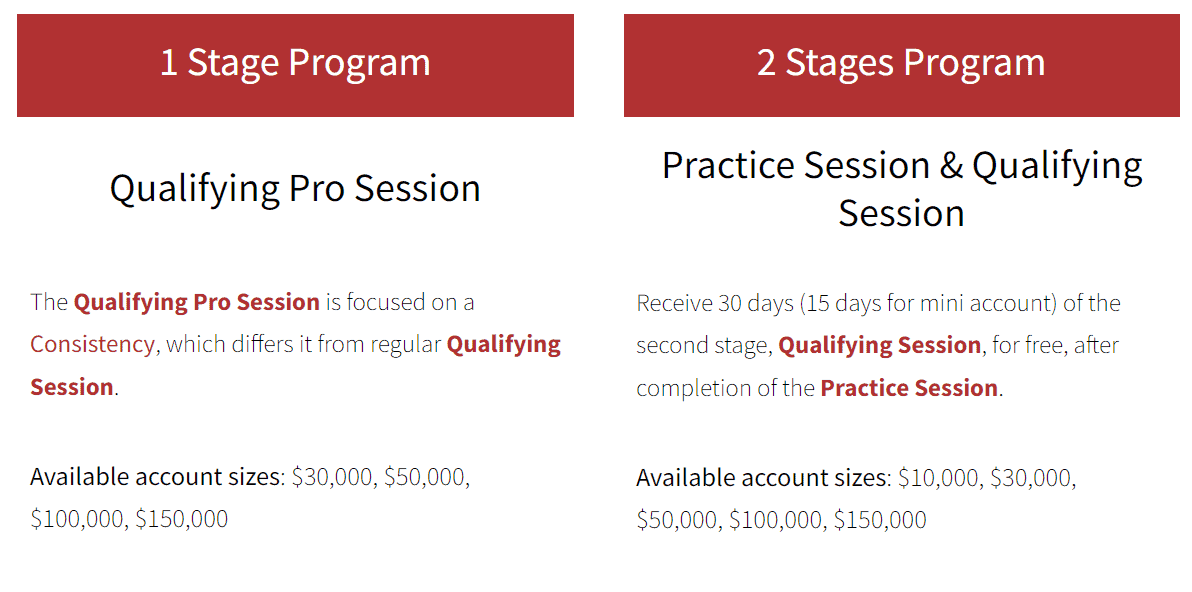Select $150,000 size under 1 Stage Program
The image size is (1192, 592).
click(x=182, y=520)
